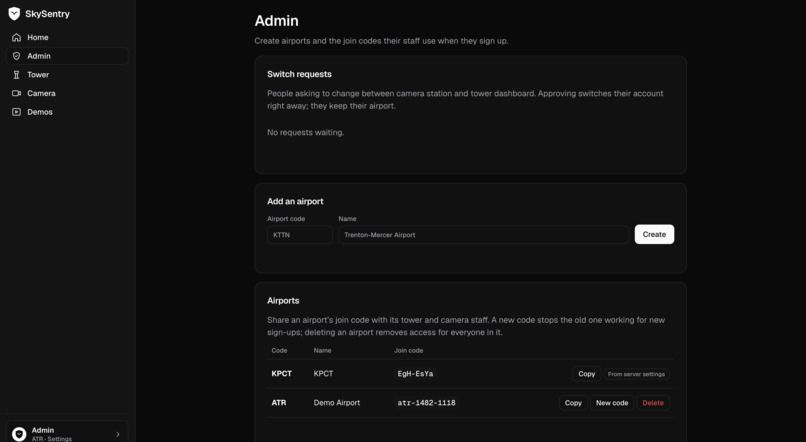Click the Home house icon
The height and width of the screenshot is (442, 806).
tap(16, 38)
